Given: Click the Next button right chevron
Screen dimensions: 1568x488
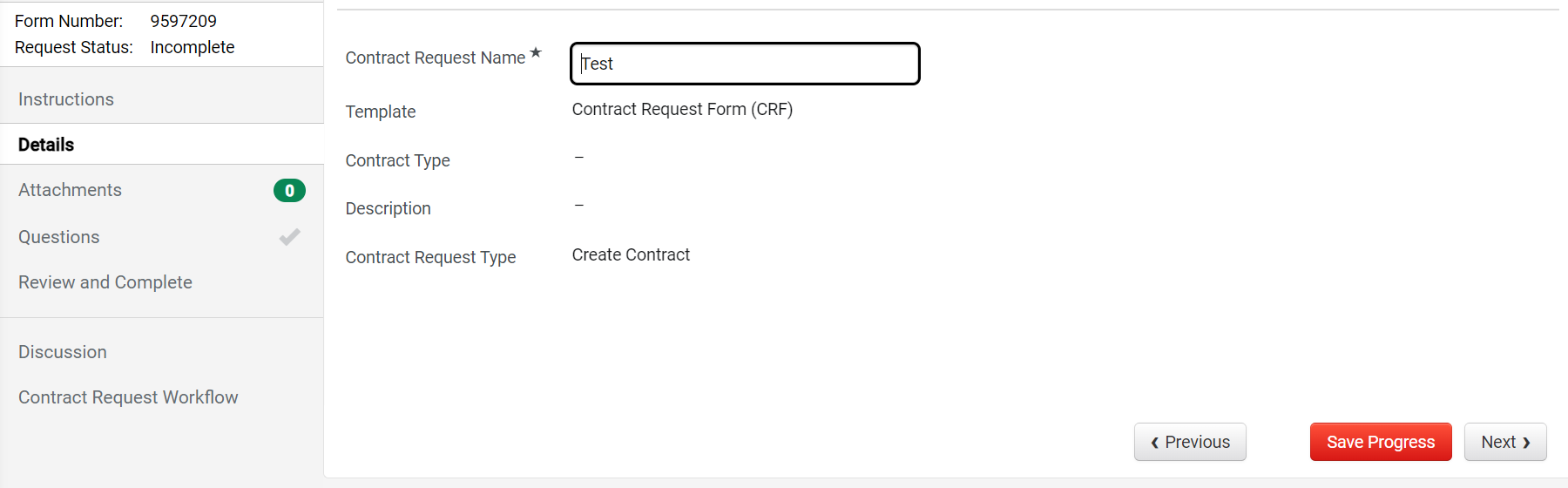Looking at the screenshot, I should [x=1526, y=443].
